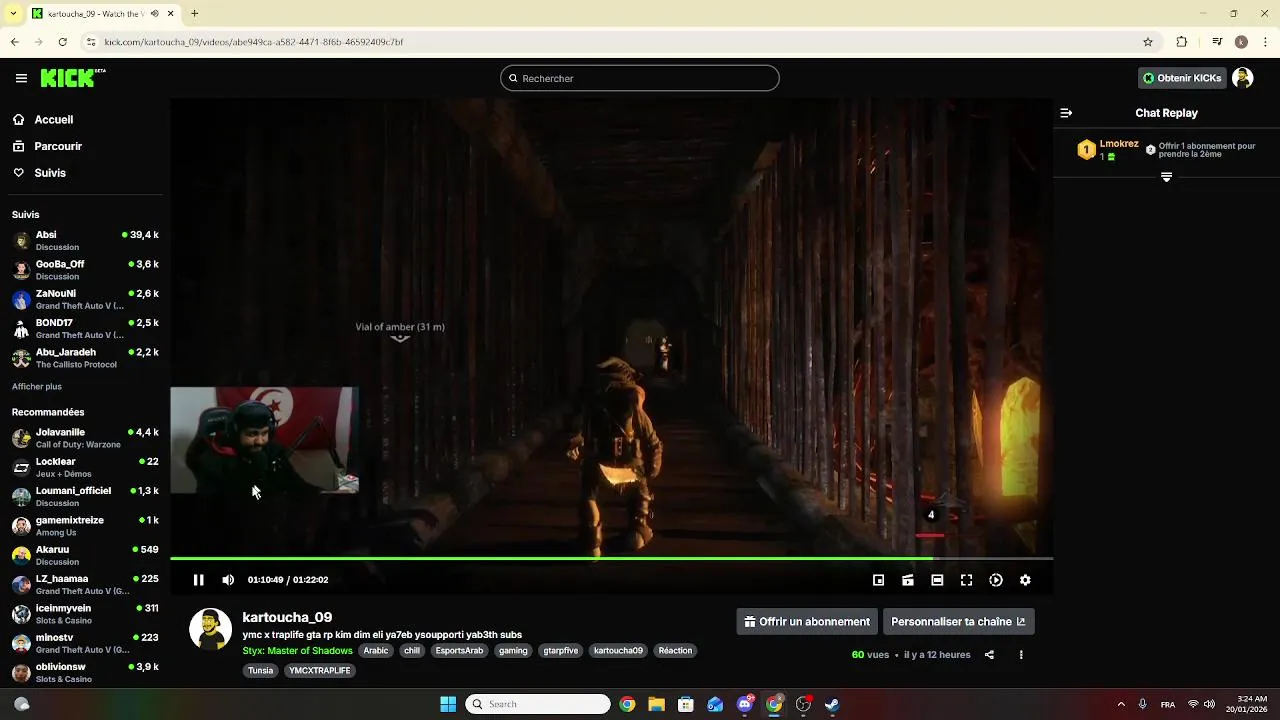Expand the gifted subs leaderboard chevron
Image resolution: width=1280 pixels, height=720 pixels.
coord(1166,177)
